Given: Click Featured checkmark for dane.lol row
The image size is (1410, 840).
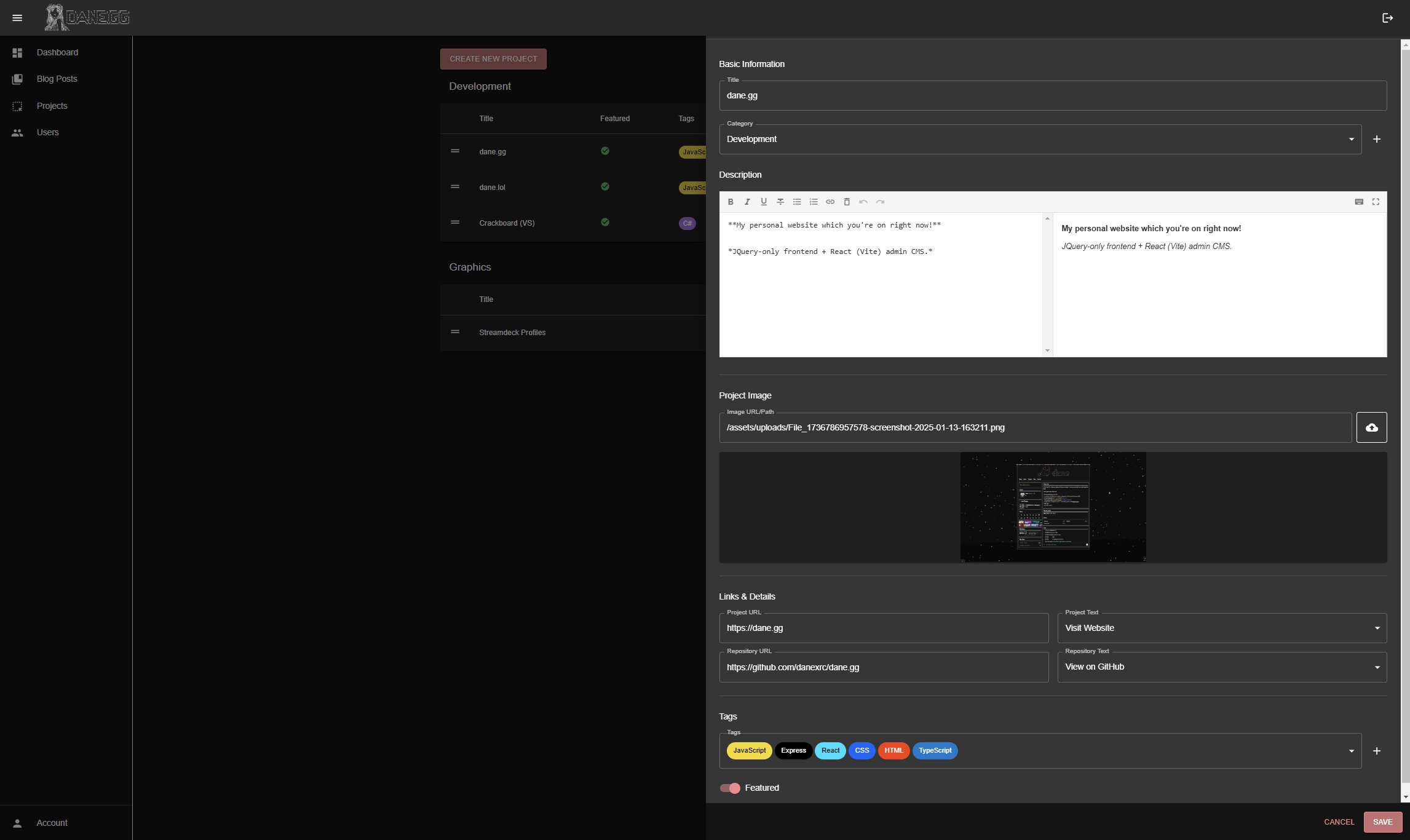Looking at the screenshot, I should pos(605,186).
